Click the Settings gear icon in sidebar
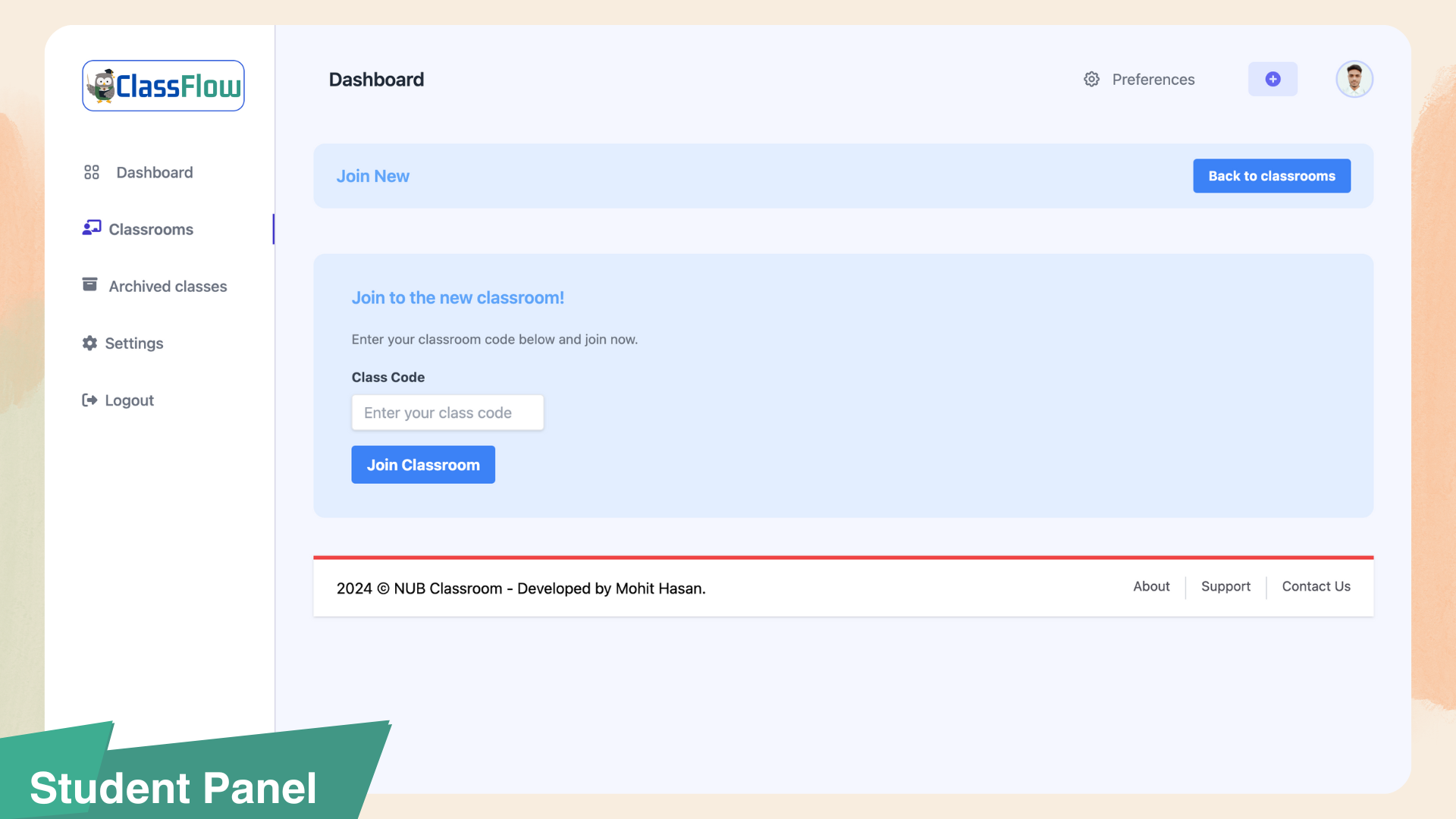 tap(89, 343)
